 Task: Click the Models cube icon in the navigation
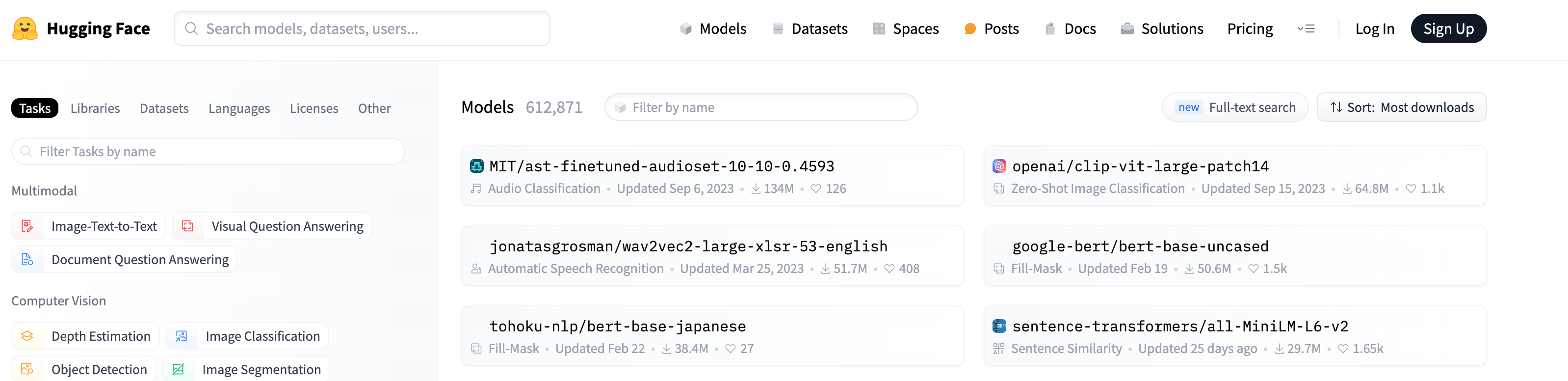[686, 28]
